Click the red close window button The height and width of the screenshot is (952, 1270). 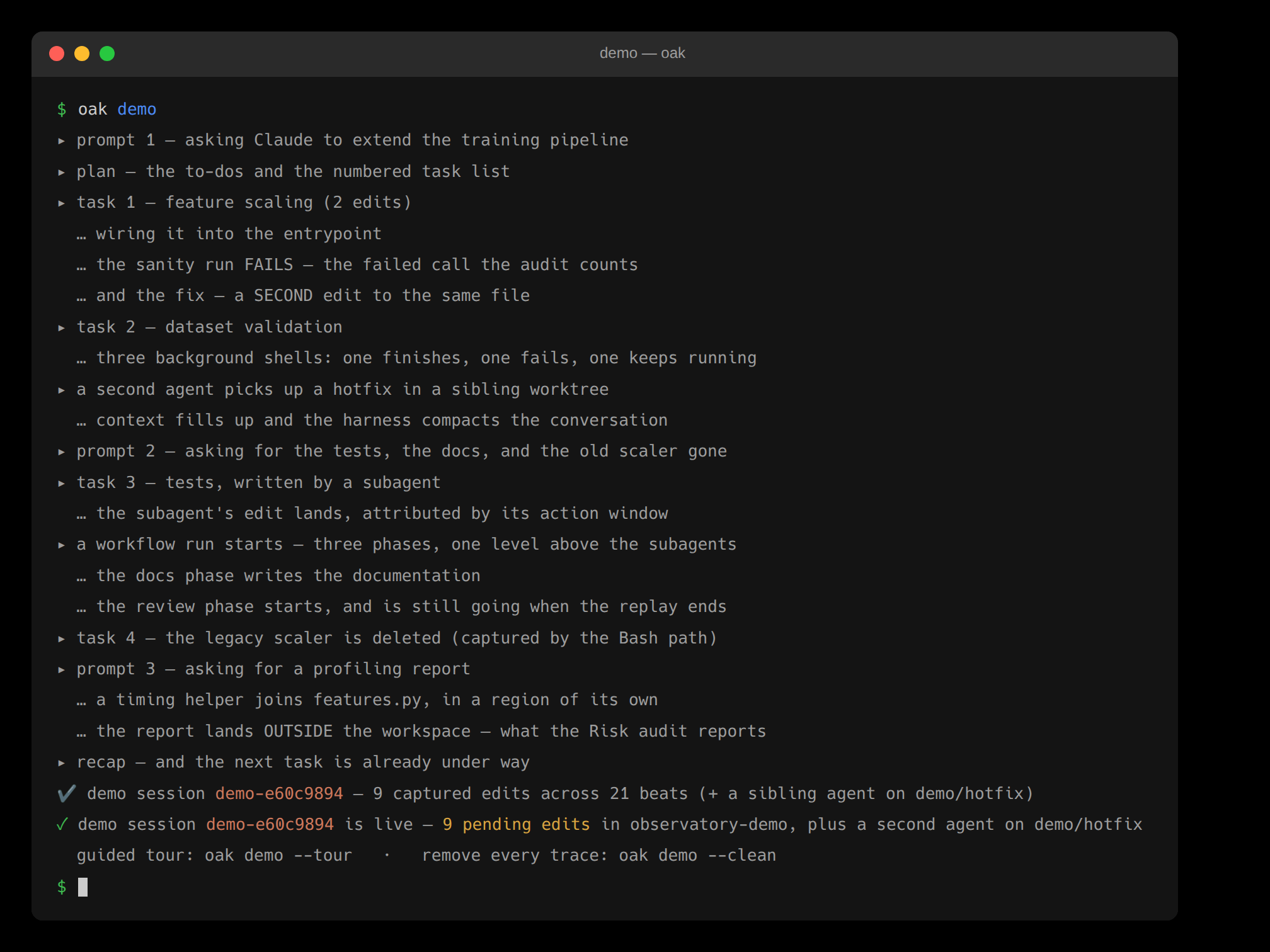(x=57, y=54)
